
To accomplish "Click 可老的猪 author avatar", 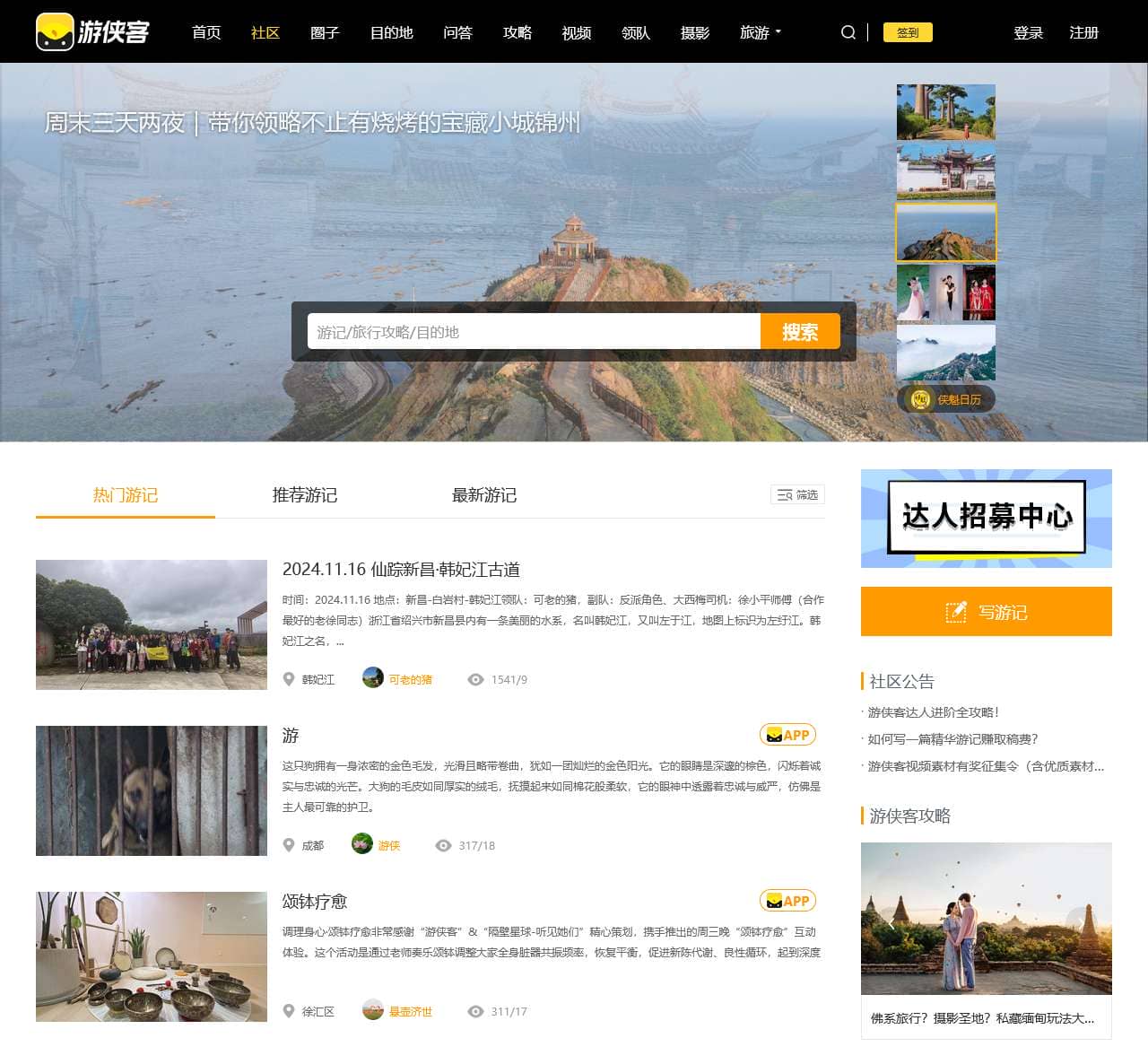I will tap(373, 678).
